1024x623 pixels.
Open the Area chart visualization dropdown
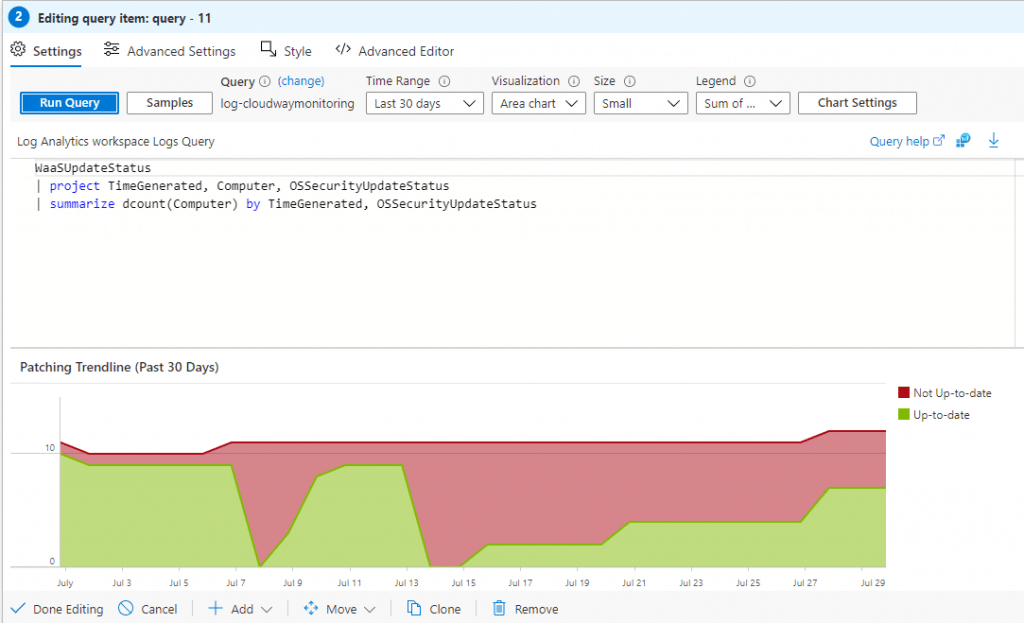point(539,103)
